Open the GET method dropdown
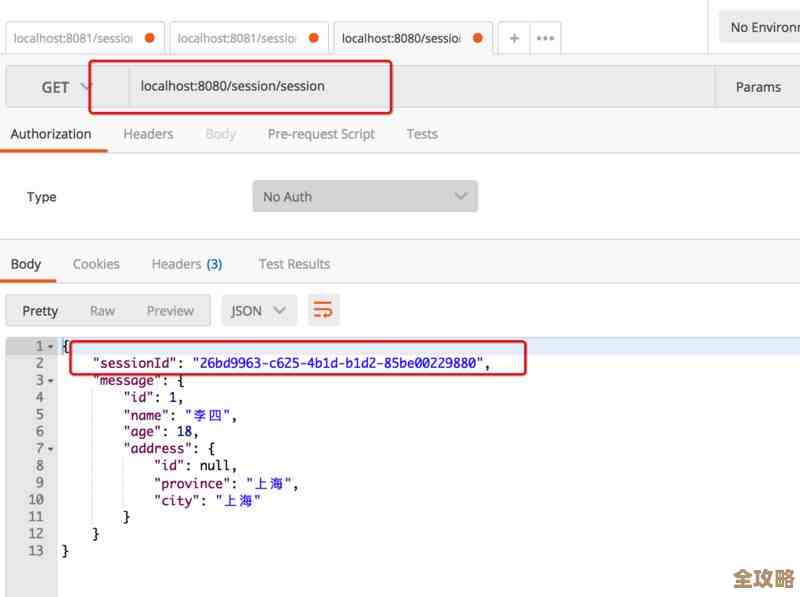 66,87
